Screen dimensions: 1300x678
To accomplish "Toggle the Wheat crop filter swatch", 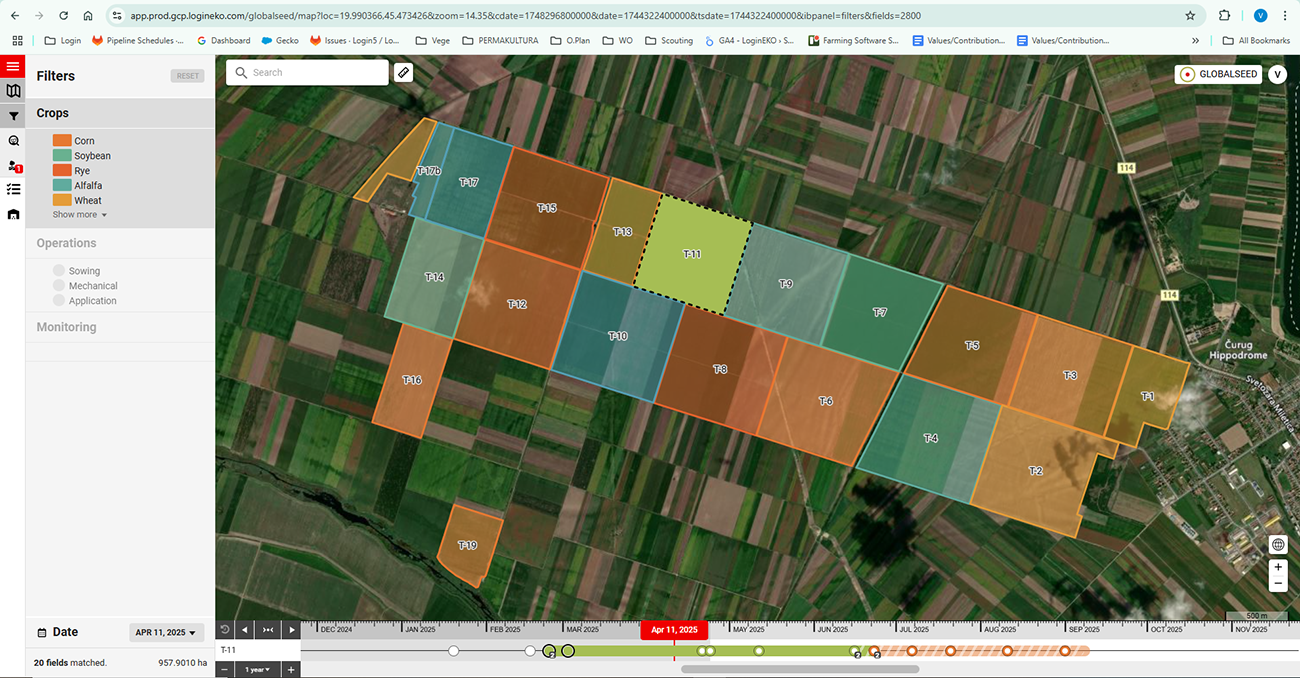I will [62, 201].
